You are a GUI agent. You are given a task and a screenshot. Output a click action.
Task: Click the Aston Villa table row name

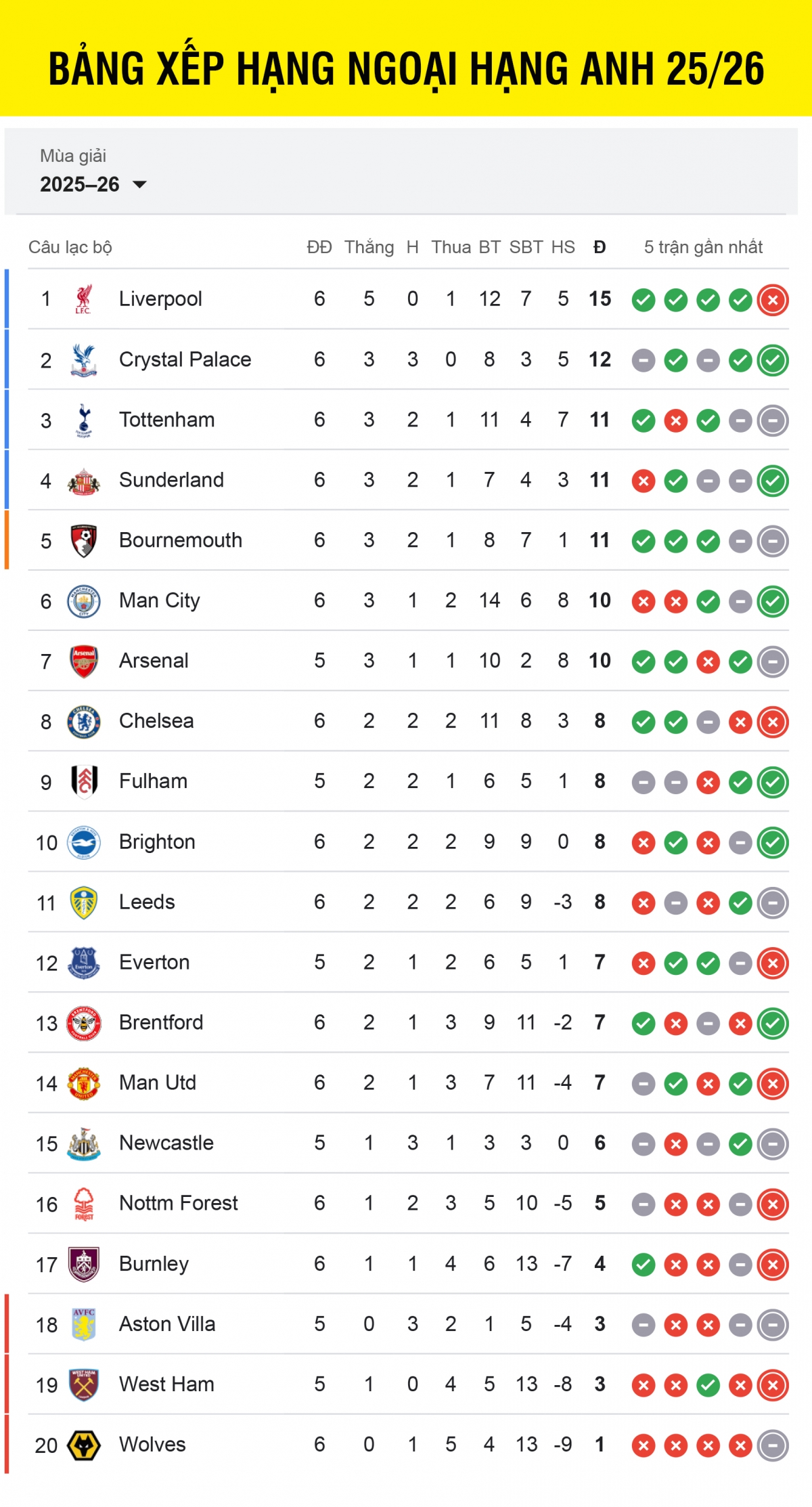click(167, 1324)
